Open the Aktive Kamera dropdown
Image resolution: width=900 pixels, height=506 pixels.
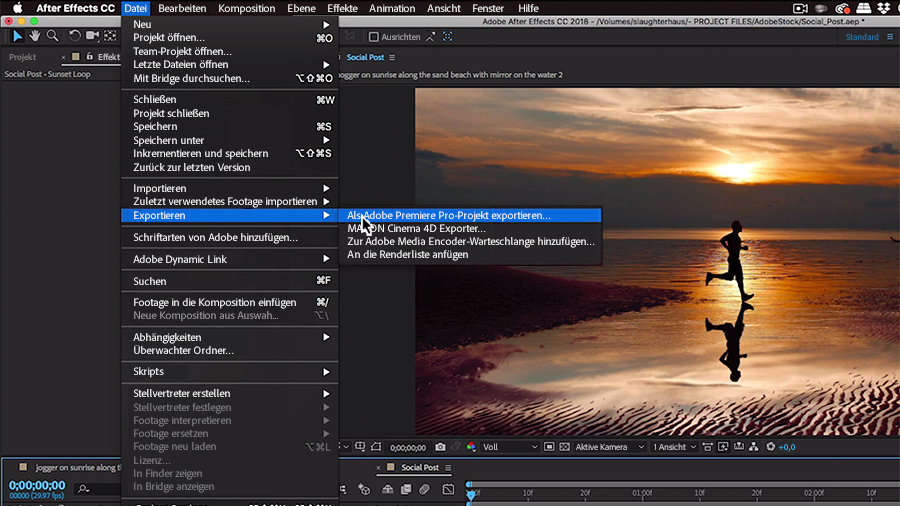[606, 447]
